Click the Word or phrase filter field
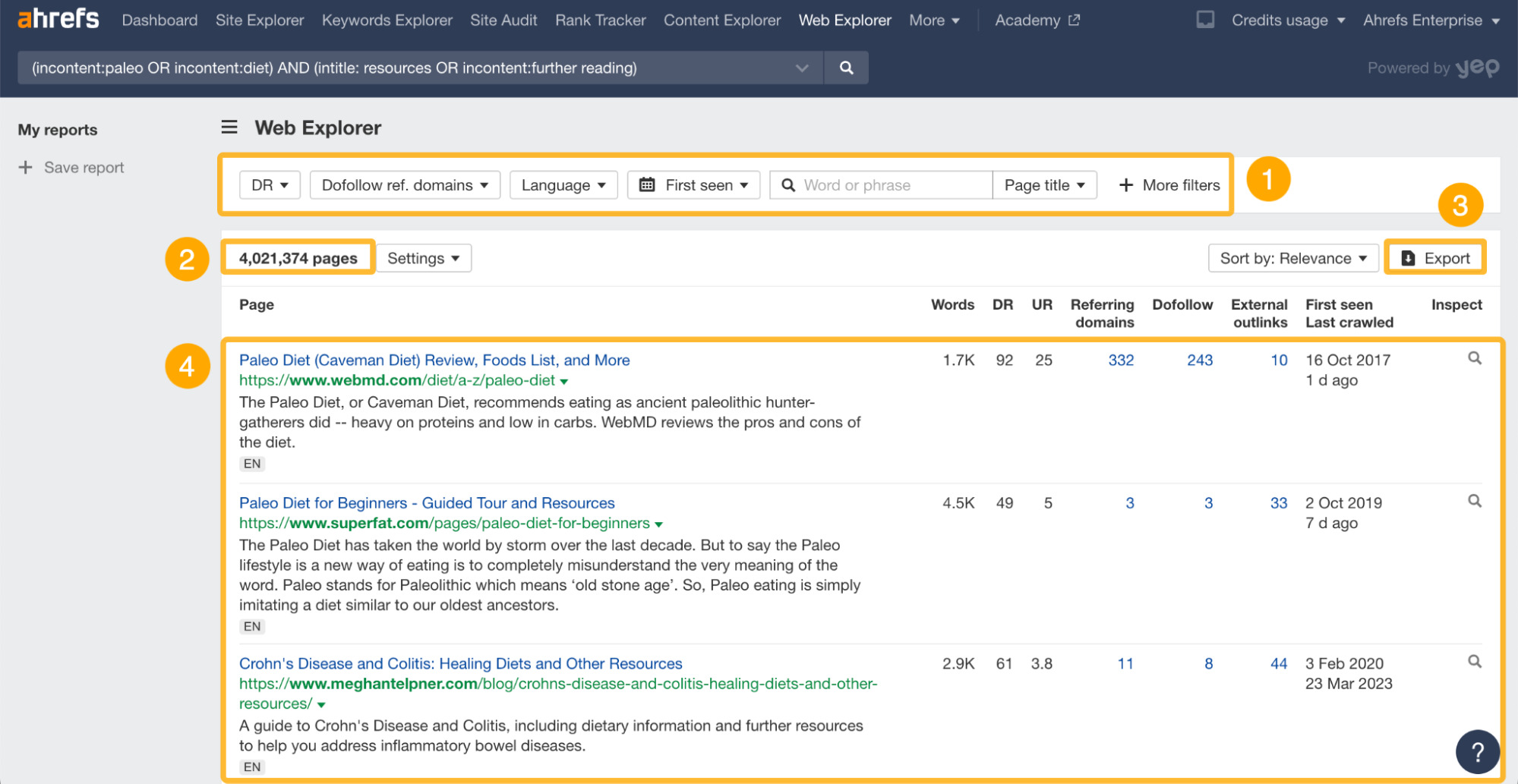 coord(881,184)
